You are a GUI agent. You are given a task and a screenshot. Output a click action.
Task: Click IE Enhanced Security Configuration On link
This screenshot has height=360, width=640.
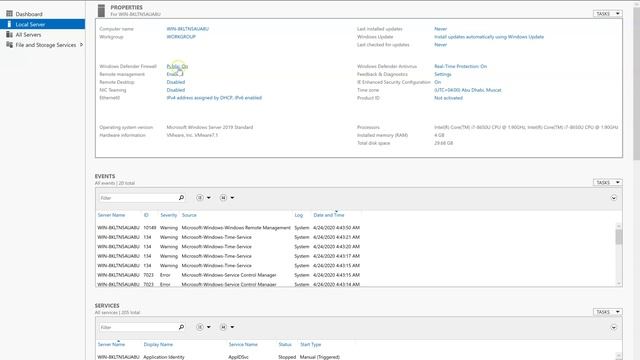click(x=438, y=82)
